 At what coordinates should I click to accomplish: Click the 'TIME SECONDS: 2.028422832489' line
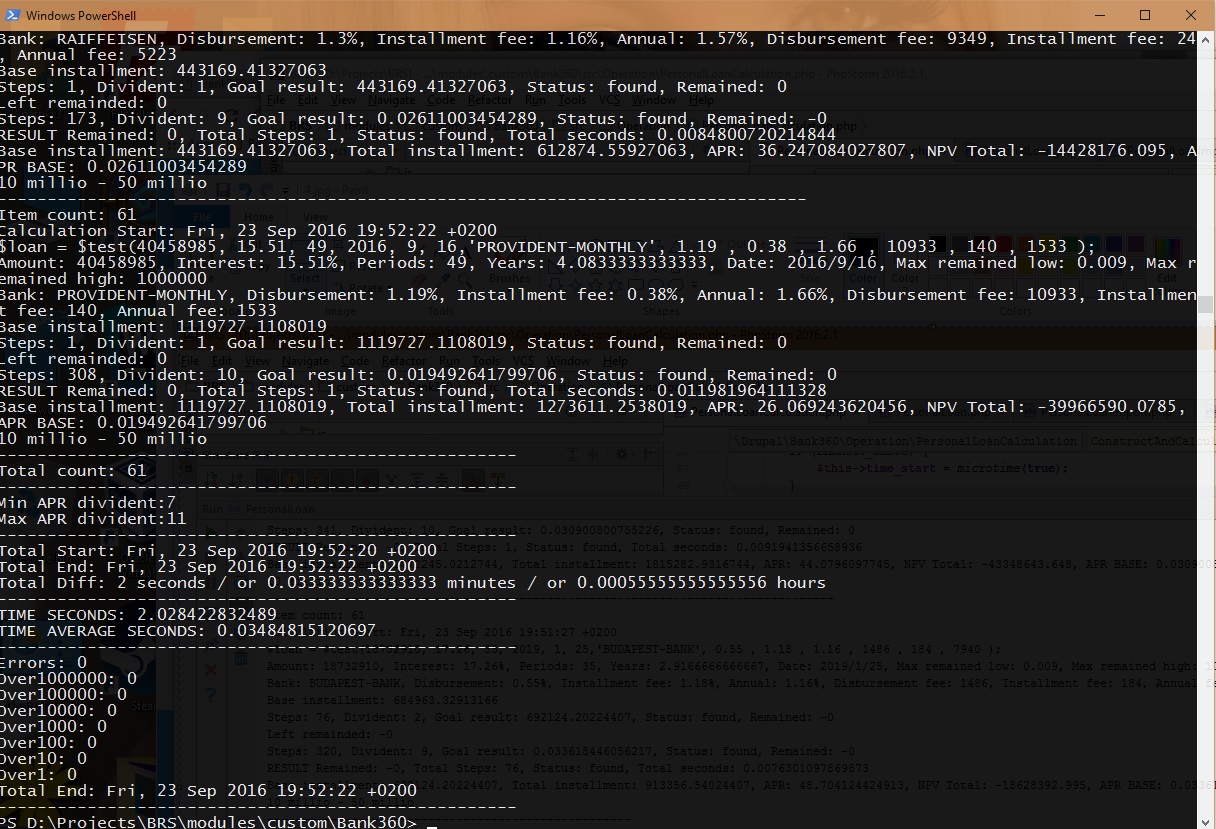coord(138,615)
